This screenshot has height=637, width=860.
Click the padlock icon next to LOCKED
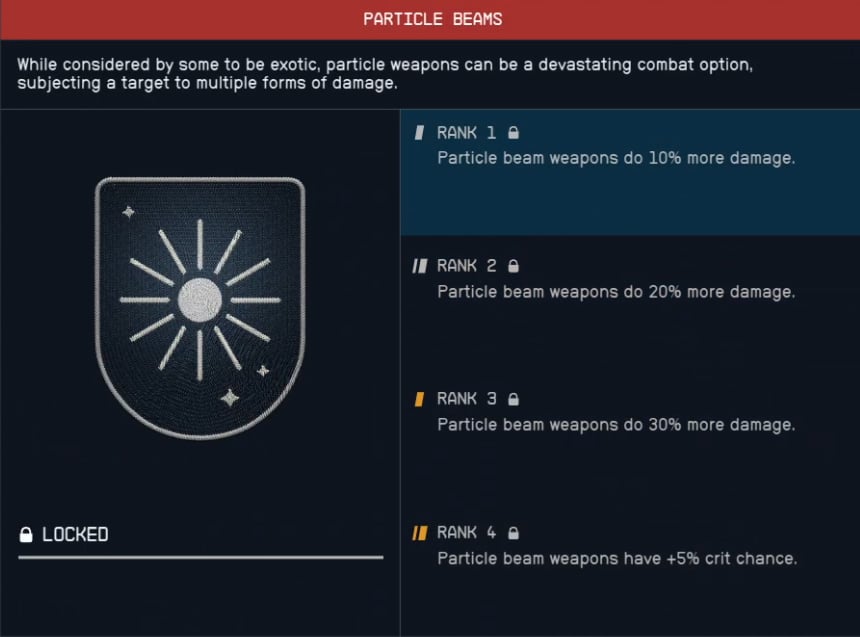pos(27,534)
